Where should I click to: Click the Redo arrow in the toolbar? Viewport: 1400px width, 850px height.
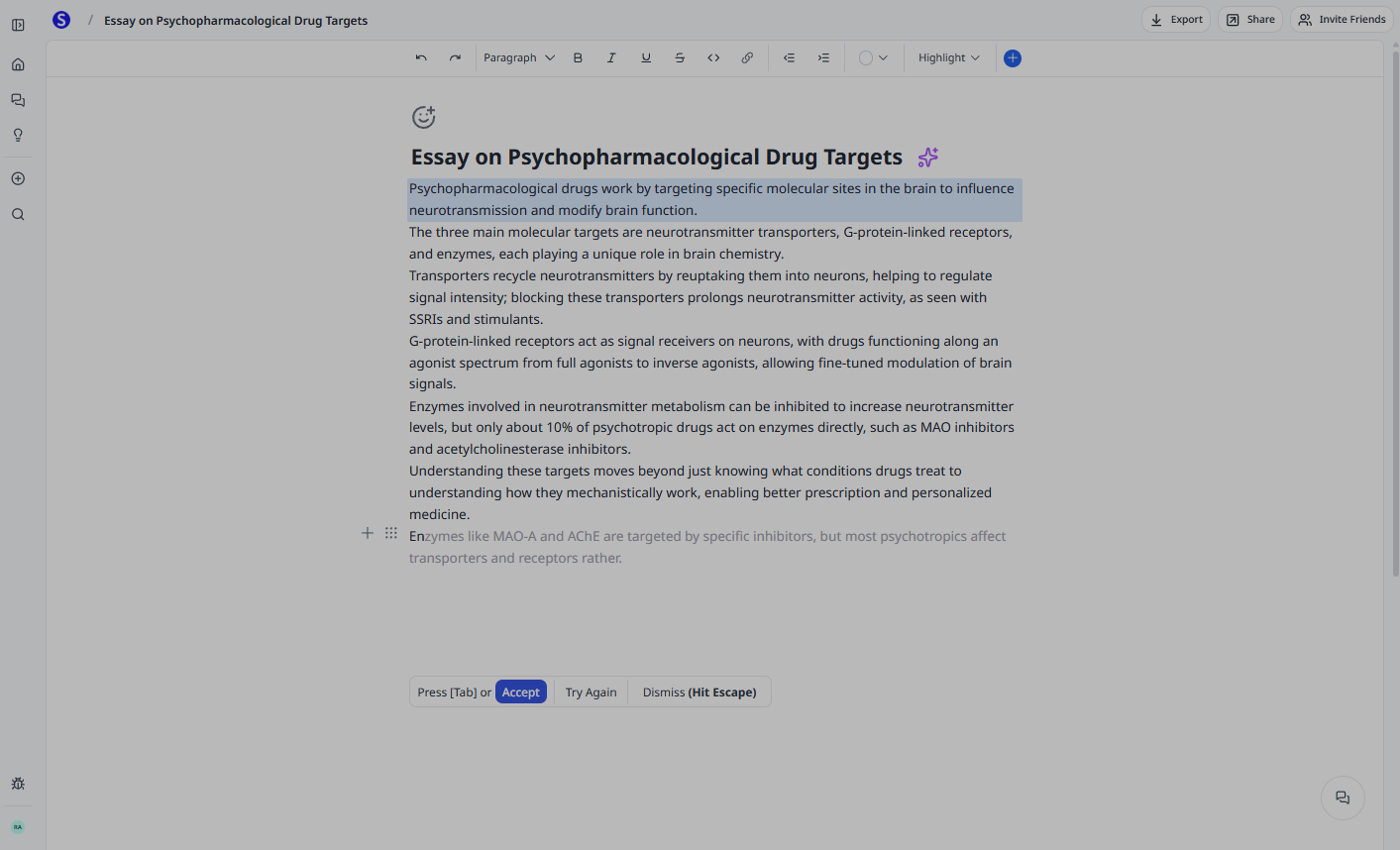[455, 57]
